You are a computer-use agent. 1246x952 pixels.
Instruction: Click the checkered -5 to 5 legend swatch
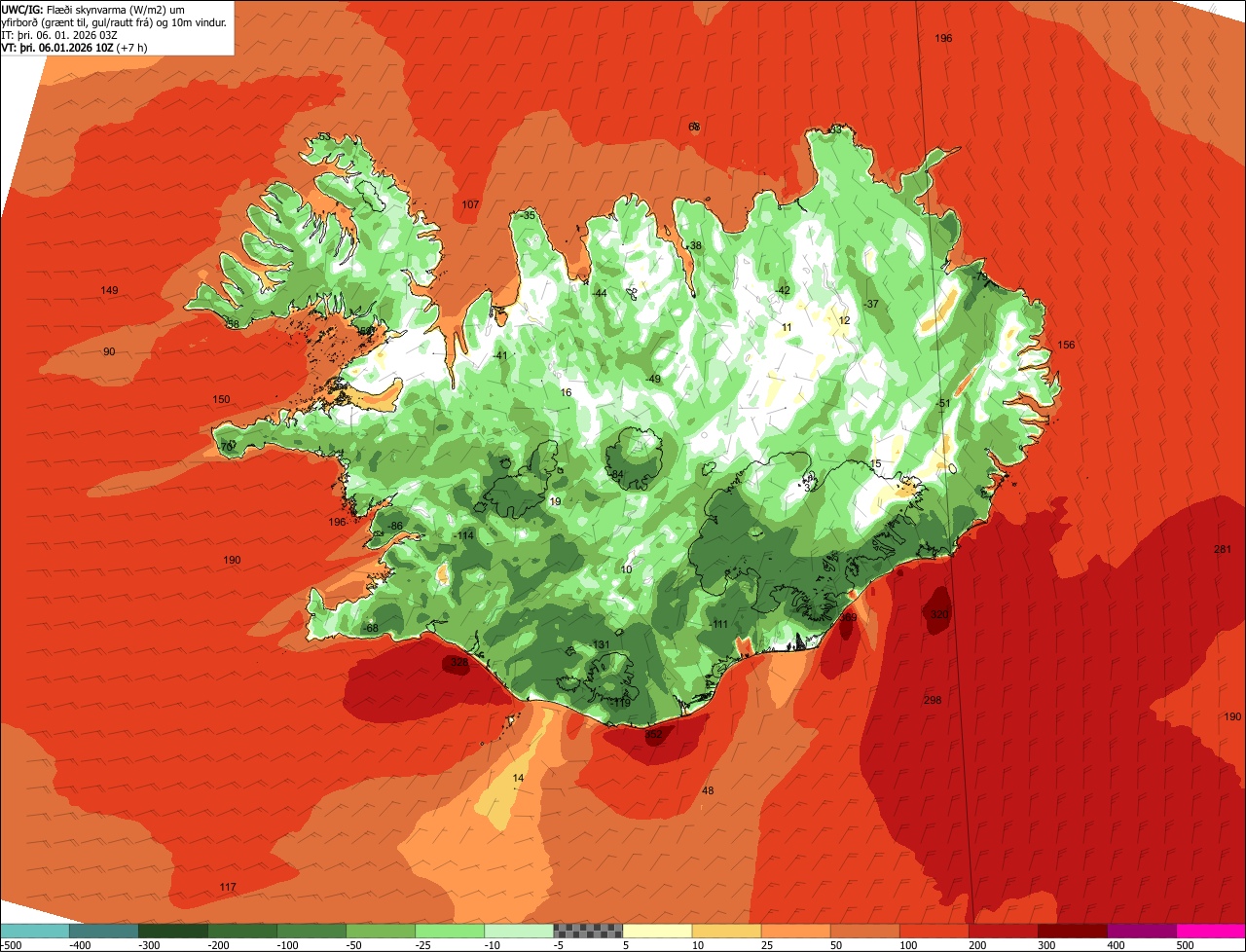point(588,931)
